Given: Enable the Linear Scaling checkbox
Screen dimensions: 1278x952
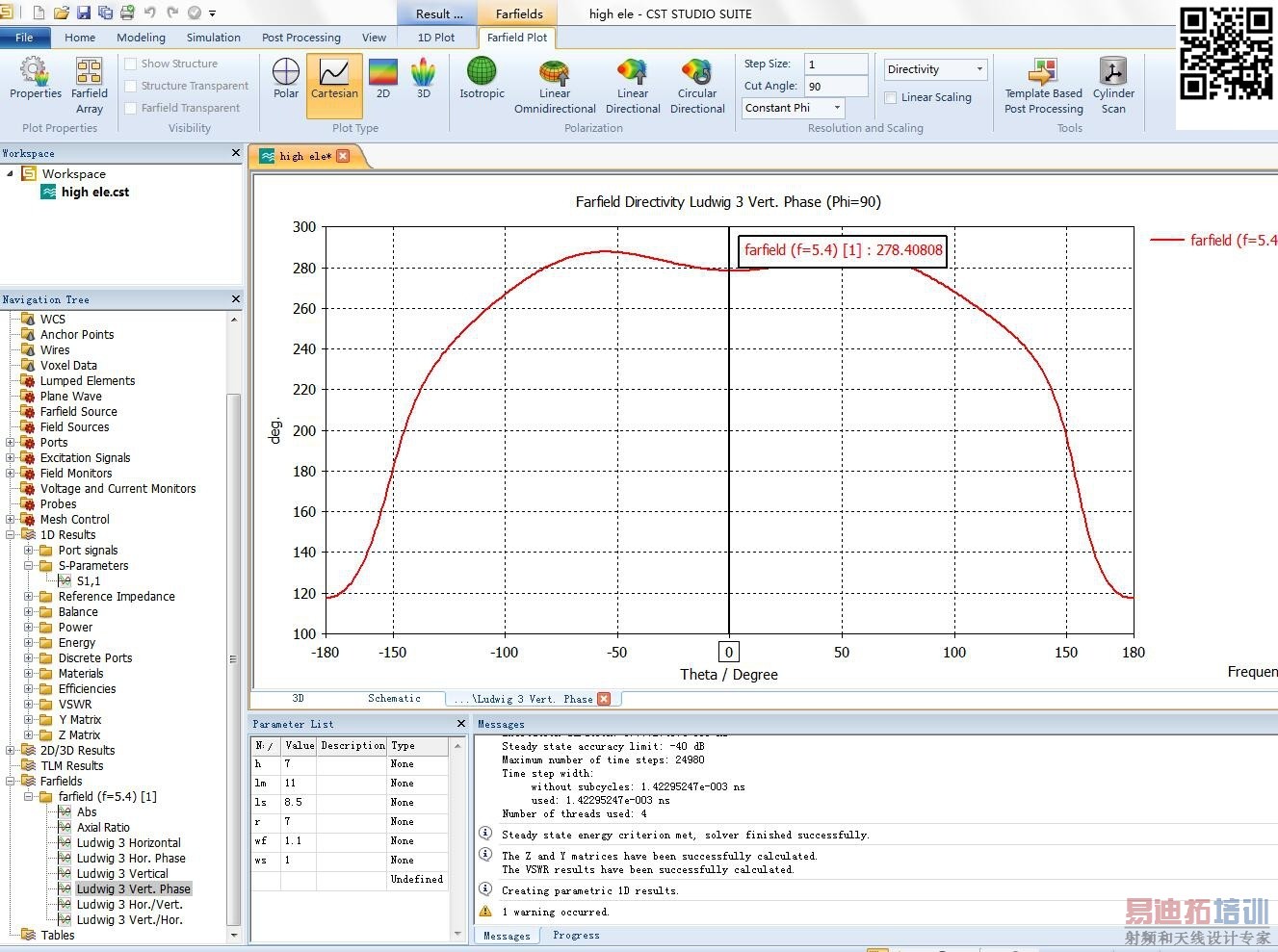Looking at the screenshot, I should tap(891, 97).
